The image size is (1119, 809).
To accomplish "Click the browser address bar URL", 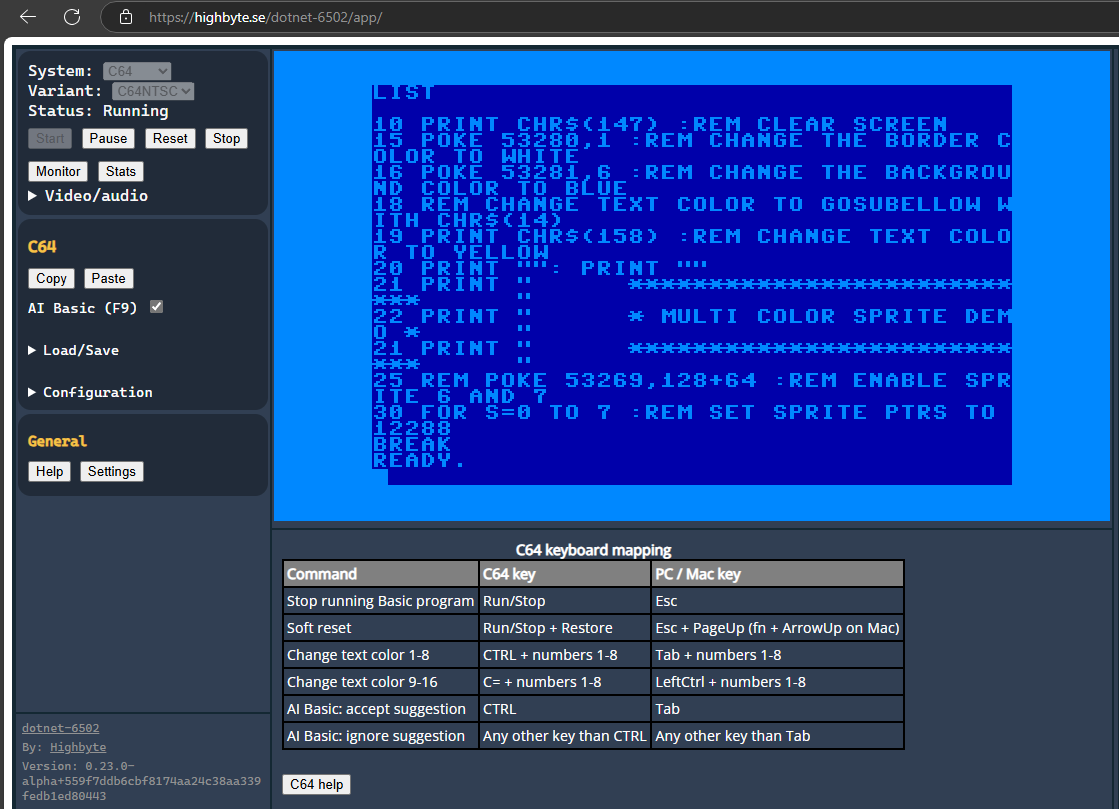I will [x=265, y=17].
